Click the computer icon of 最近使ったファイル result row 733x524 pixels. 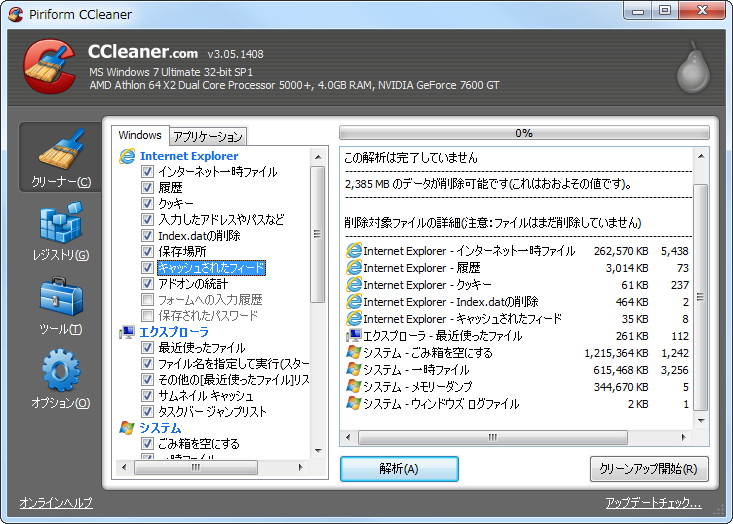point(354,336)
